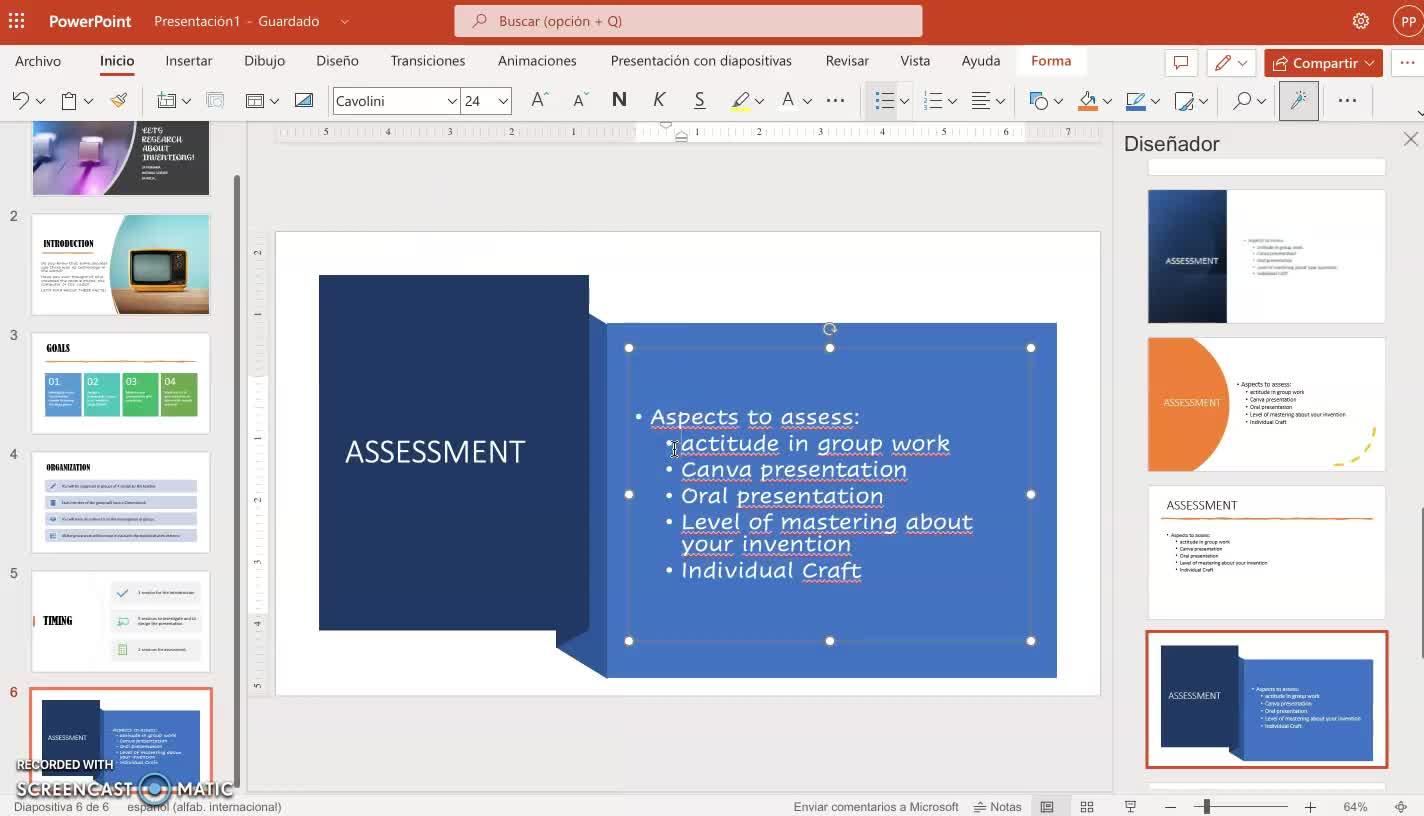1424x816 pixels.
Task: Expand the paste options arrow
Action: tap(88, 101)
